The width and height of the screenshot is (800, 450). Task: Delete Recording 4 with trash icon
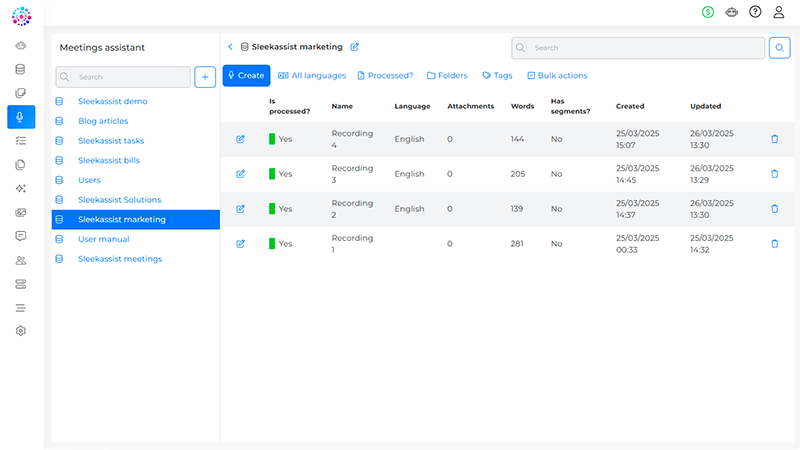point(774,139)
